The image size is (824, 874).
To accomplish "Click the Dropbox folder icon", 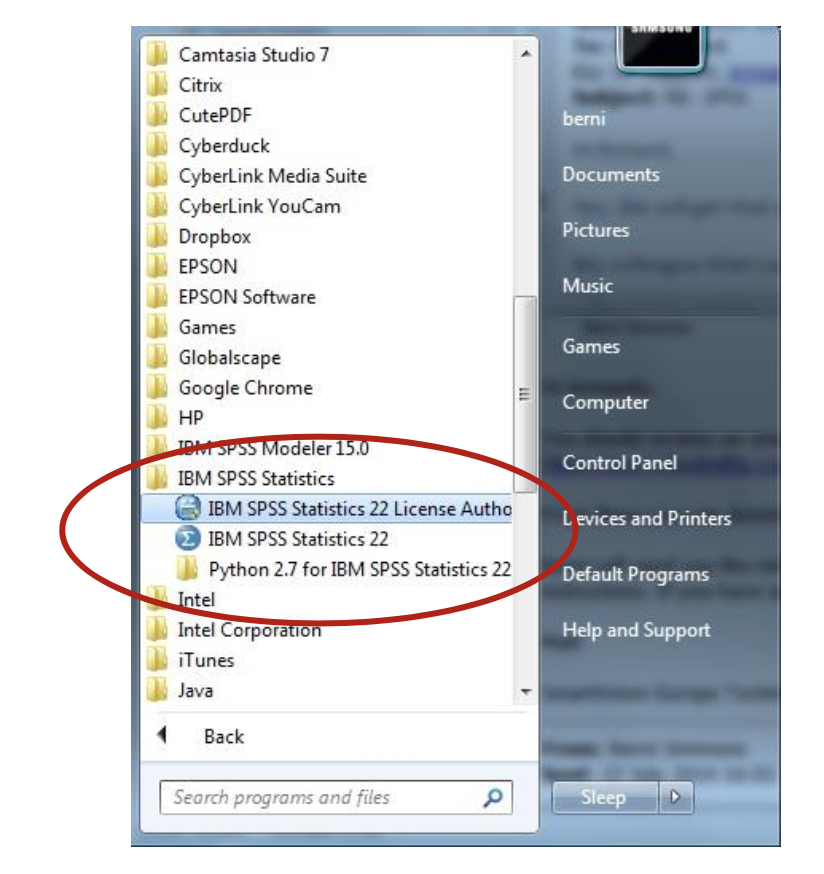I will tap(158, 236).
